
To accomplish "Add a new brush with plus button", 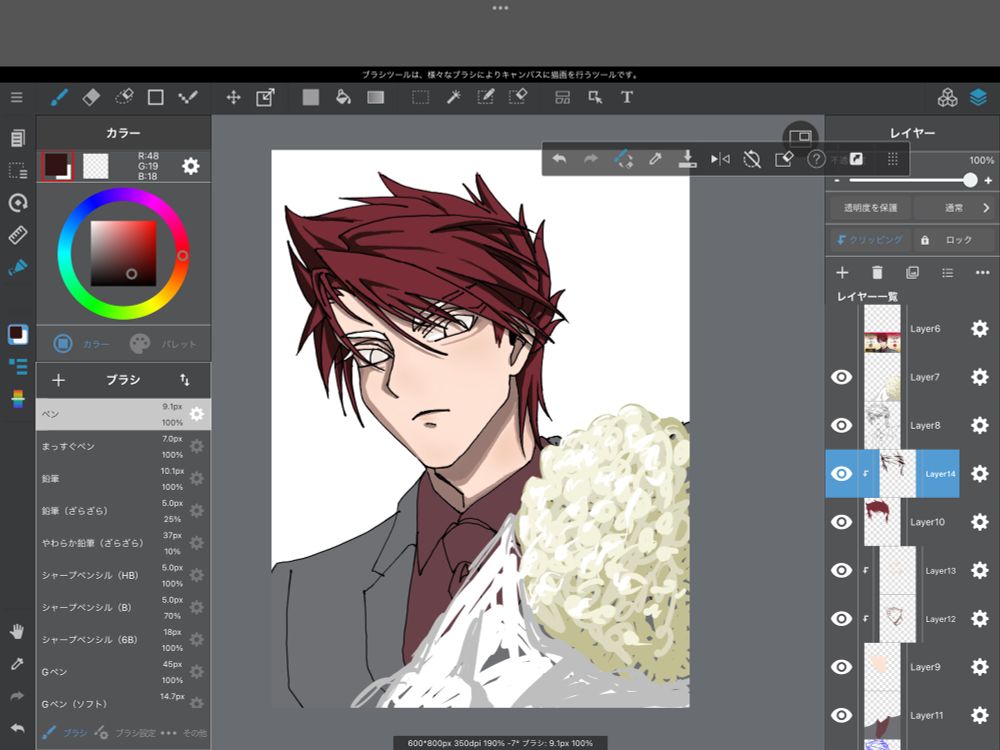I will tap(58, 380).
